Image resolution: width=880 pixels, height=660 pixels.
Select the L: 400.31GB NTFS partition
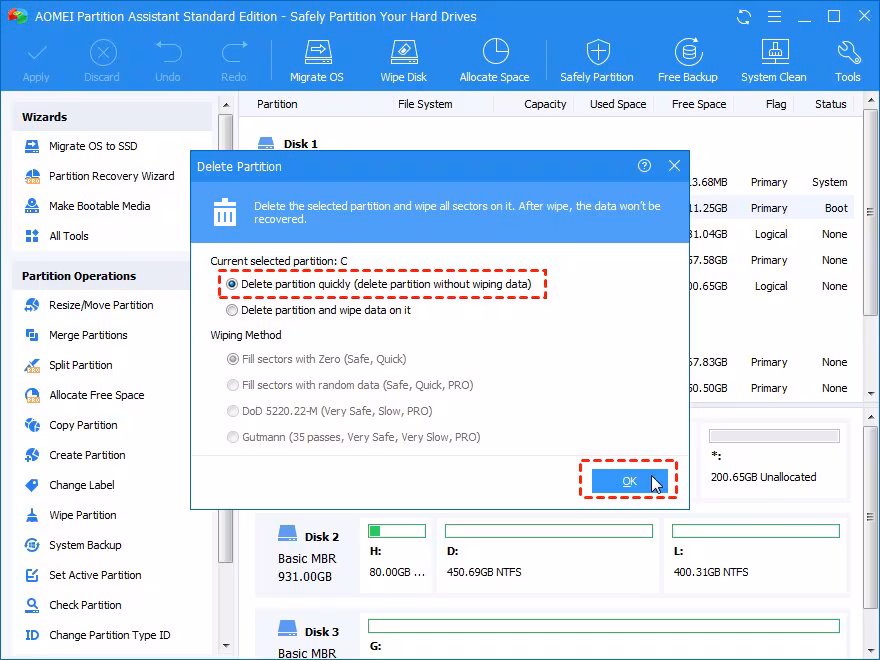pos(755,554)
